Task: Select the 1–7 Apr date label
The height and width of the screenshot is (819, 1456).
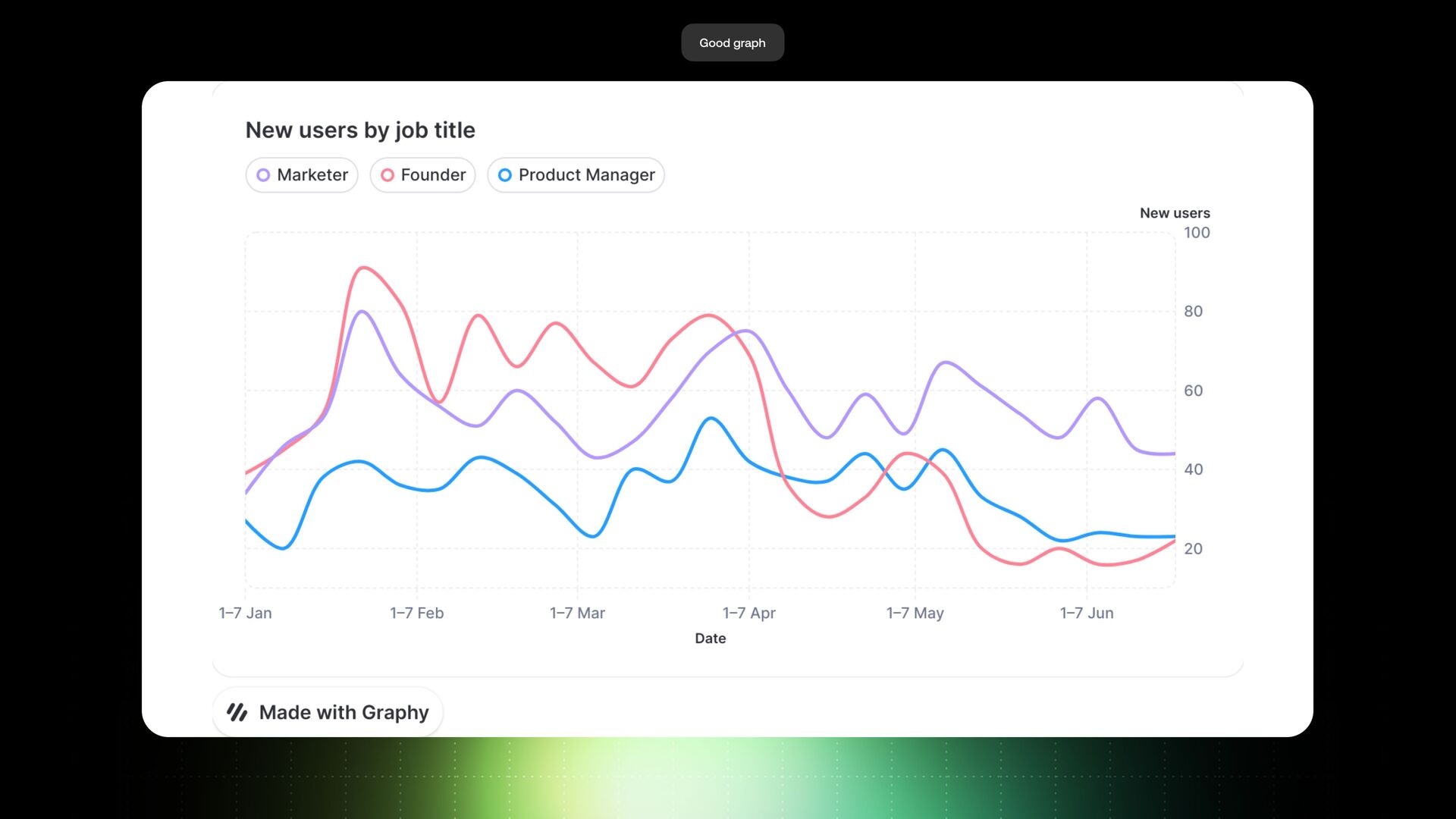Action: coord(748,613)
